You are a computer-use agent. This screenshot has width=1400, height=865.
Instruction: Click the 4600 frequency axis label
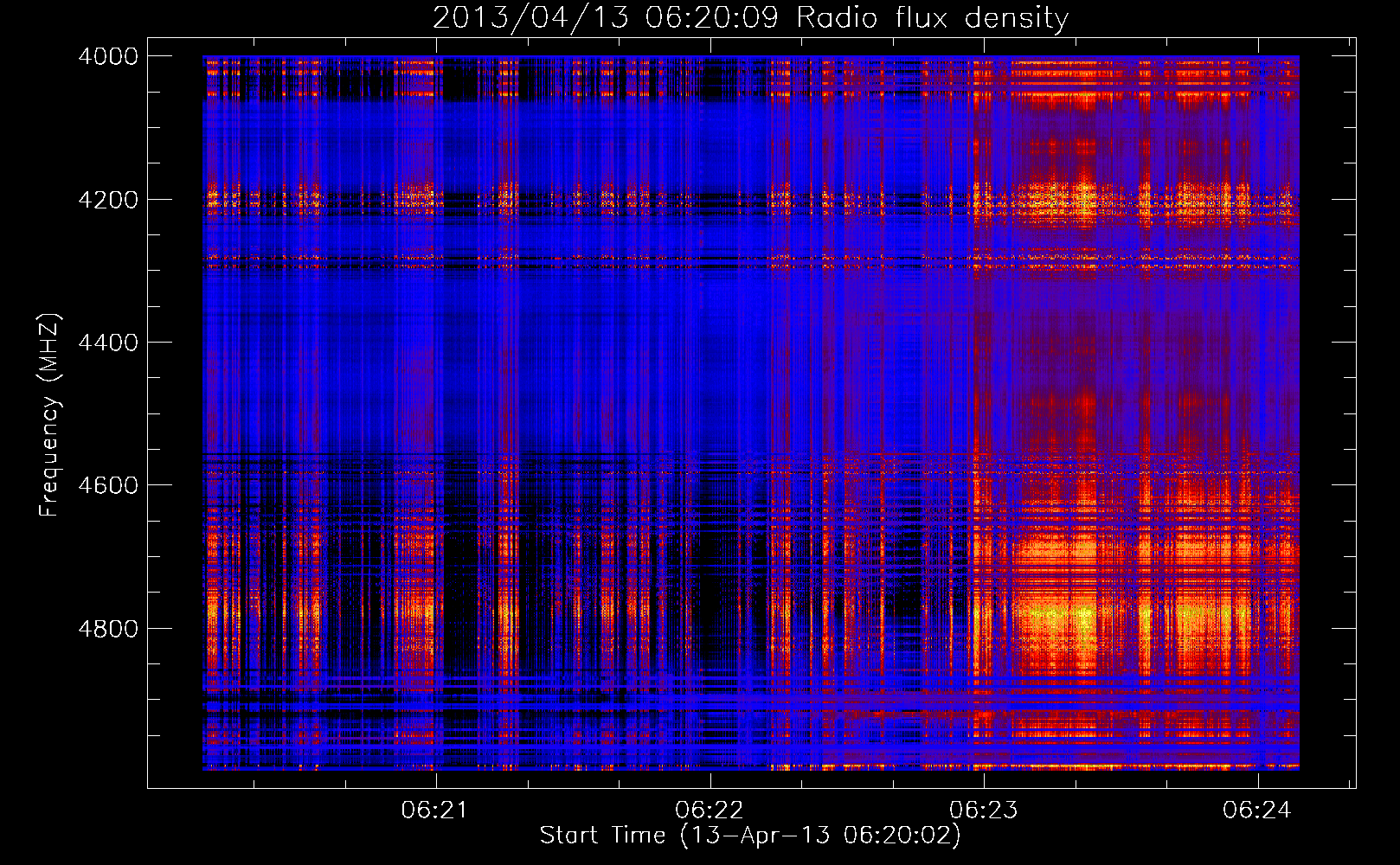(x=108, y=485)
